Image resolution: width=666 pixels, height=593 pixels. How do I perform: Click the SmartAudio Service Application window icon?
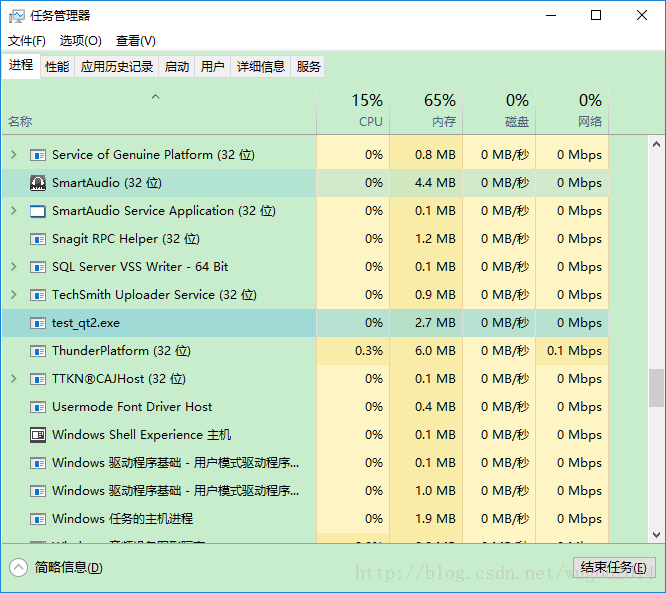point(38,211)
